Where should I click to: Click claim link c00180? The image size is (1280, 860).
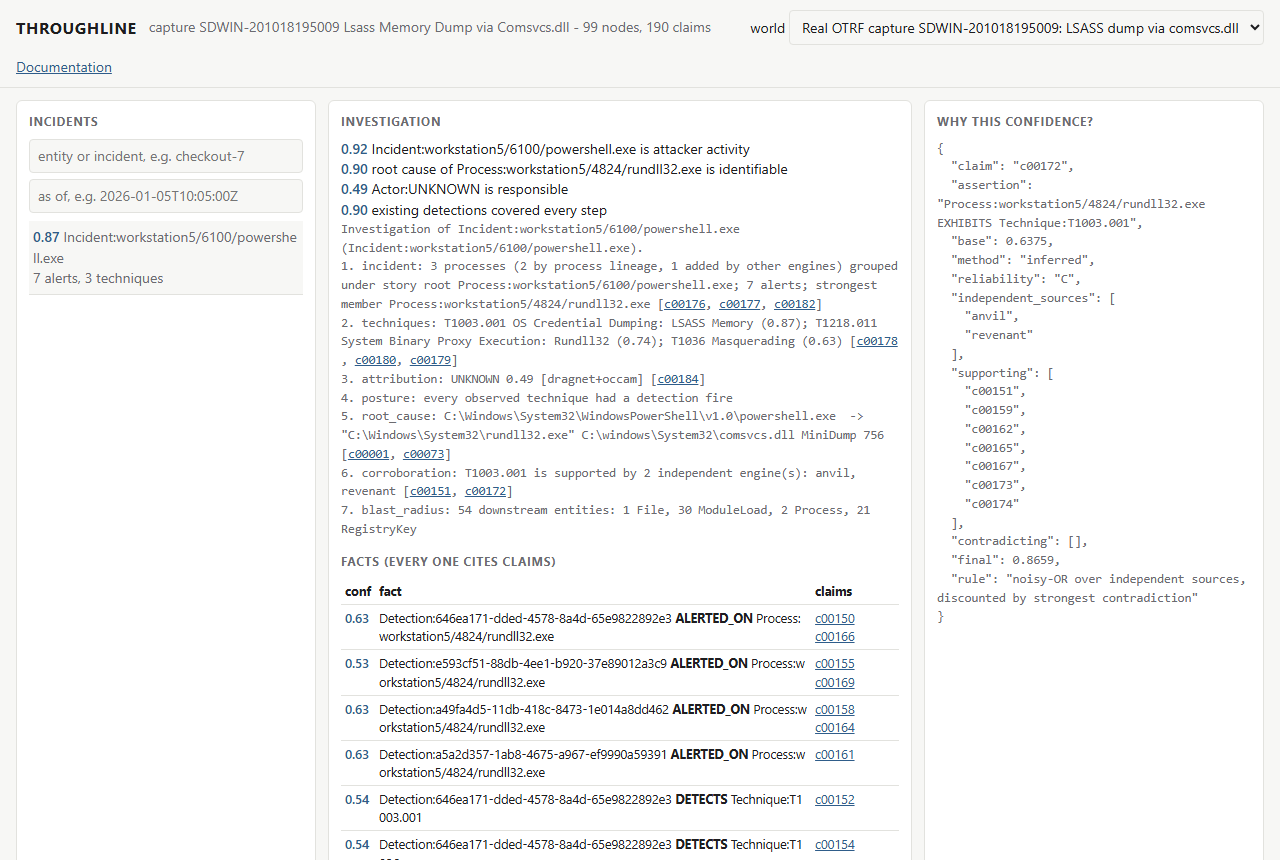tap(377, 360)
